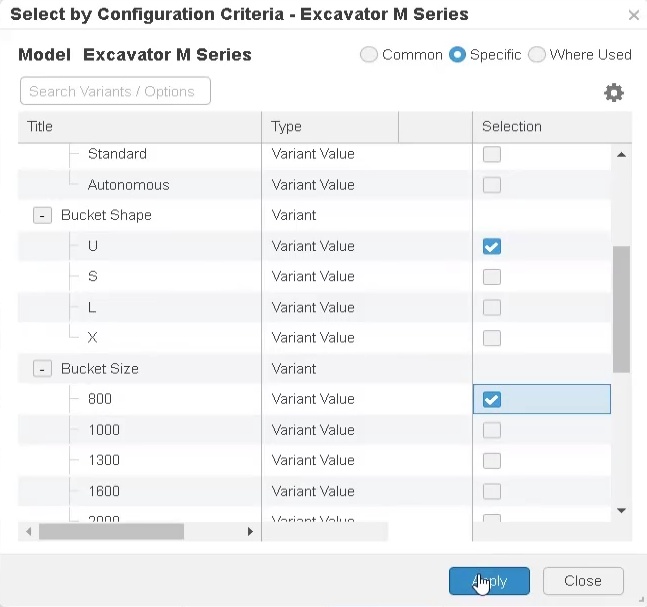Click the Search Variants / Options field
Viewport: 647px width, 607px height.
[115, 91]
